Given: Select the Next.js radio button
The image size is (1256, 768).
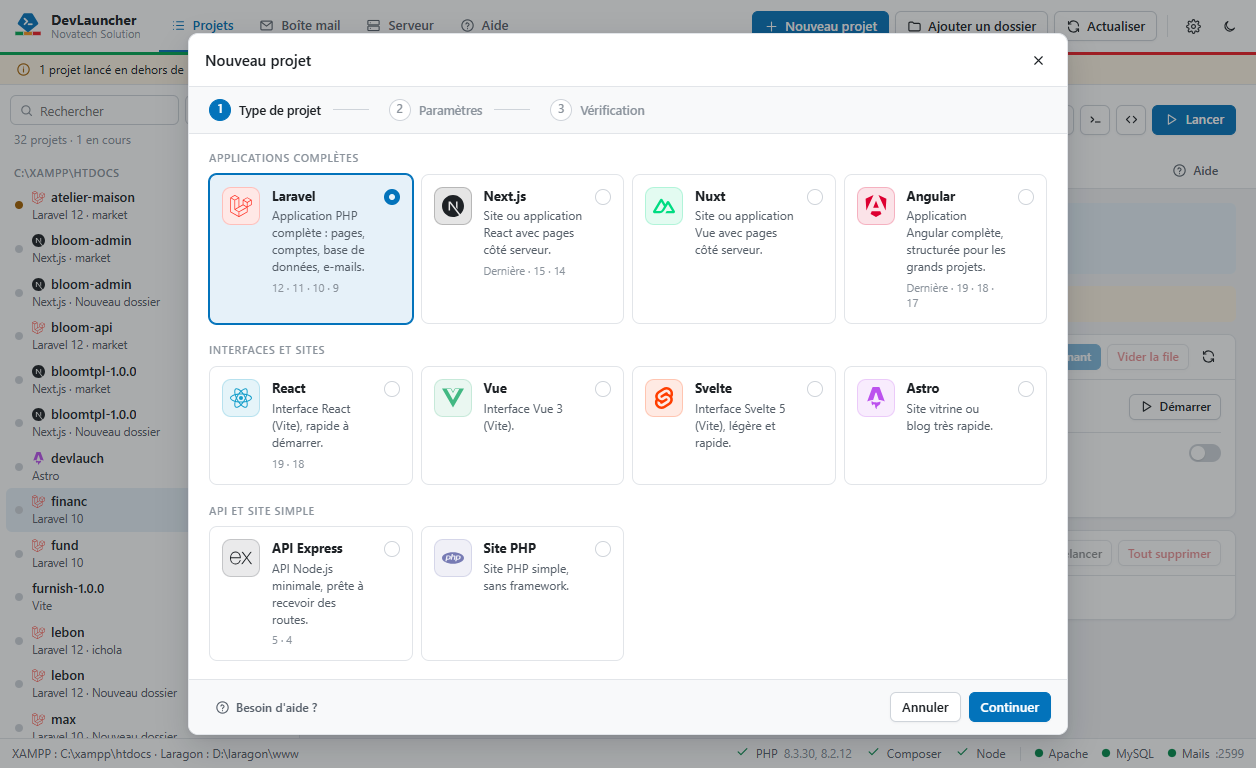Looking at the screenshot, I should click(603, 197).
